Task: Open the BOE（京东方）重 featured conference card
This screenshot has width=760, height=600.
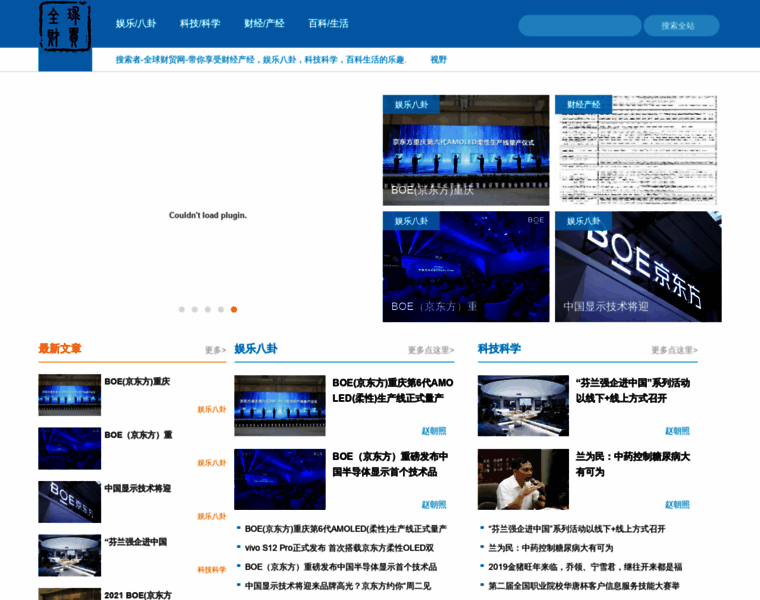Action: tap(466, 267)
